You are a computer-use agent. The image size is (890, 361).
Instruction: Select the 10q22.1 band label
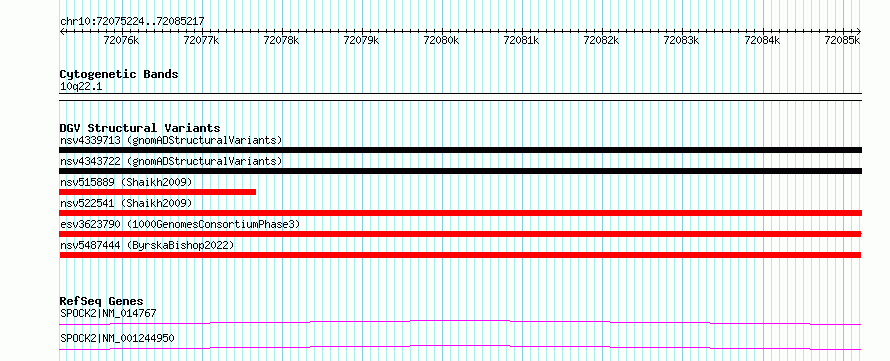pos(81,87)
